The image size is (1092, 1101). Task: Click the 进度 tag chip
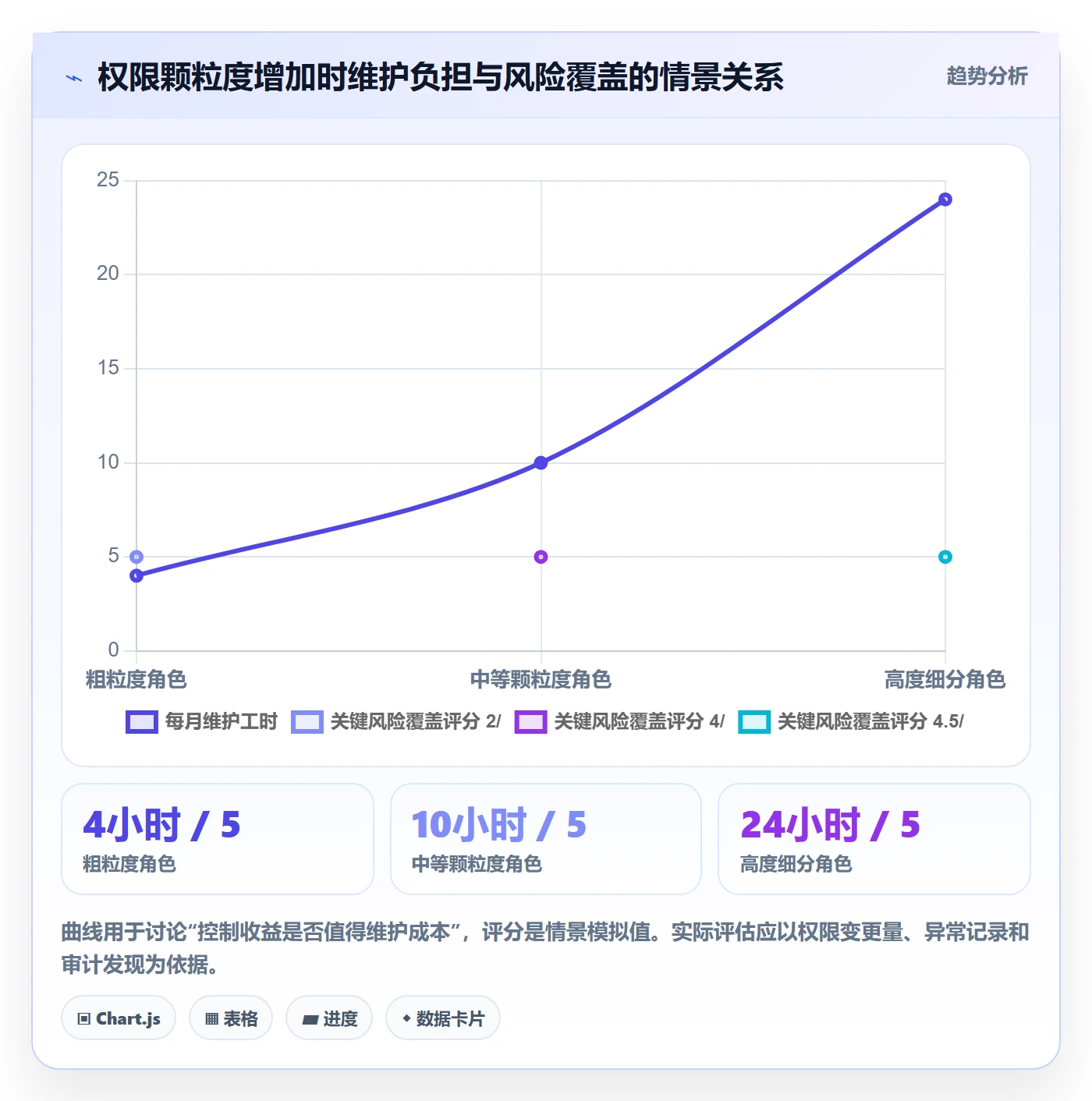click(x=329, y=1018)
